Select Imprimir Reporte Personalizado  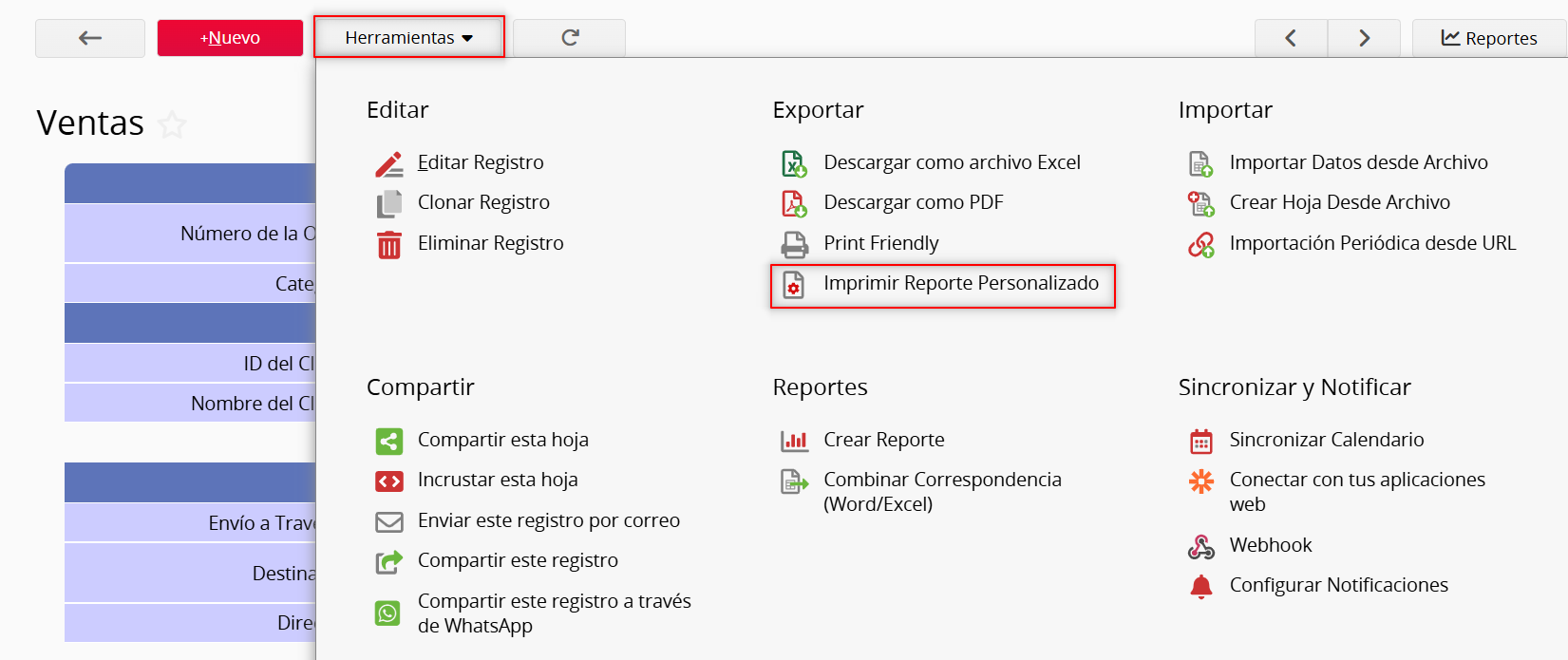click(960, 284)
